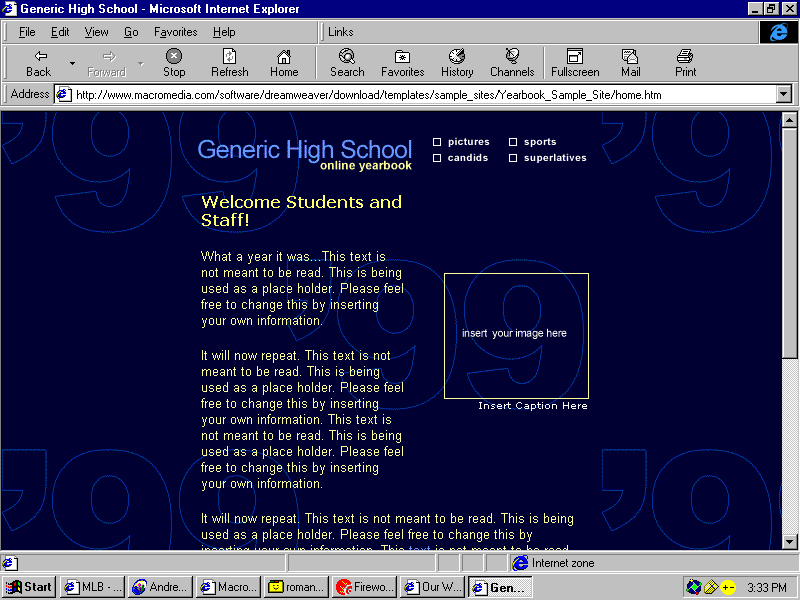Click the vertical scrollbar up arrow
The width and height of the screenshot is (800, 600).
[x=789, y=120]
